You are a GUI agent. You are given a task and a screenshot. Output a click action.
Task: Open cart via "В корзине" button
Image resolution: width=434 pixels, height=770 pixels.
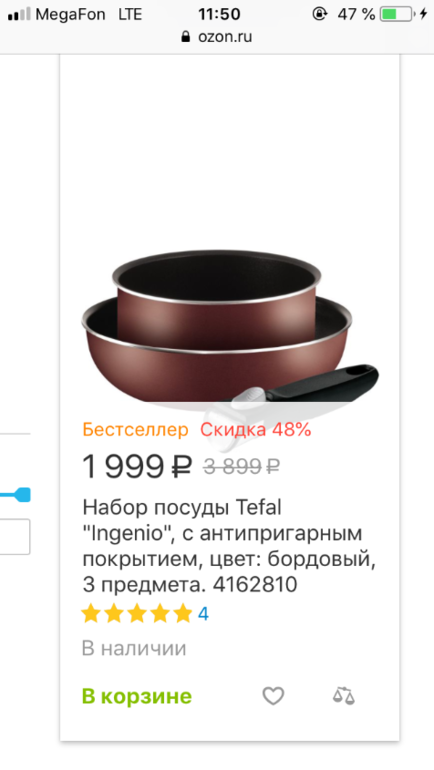coord(137,696)
